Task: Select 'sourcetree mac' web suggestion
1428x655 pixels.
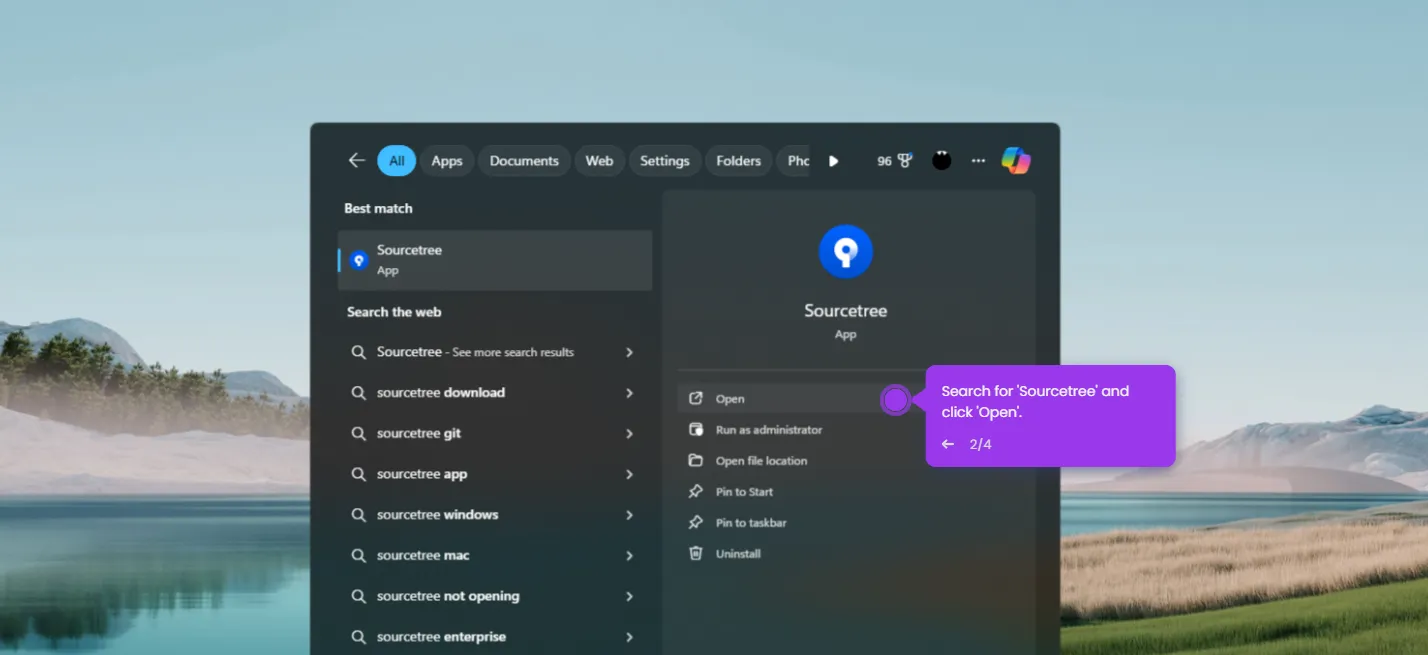Action: coord(495,556)
